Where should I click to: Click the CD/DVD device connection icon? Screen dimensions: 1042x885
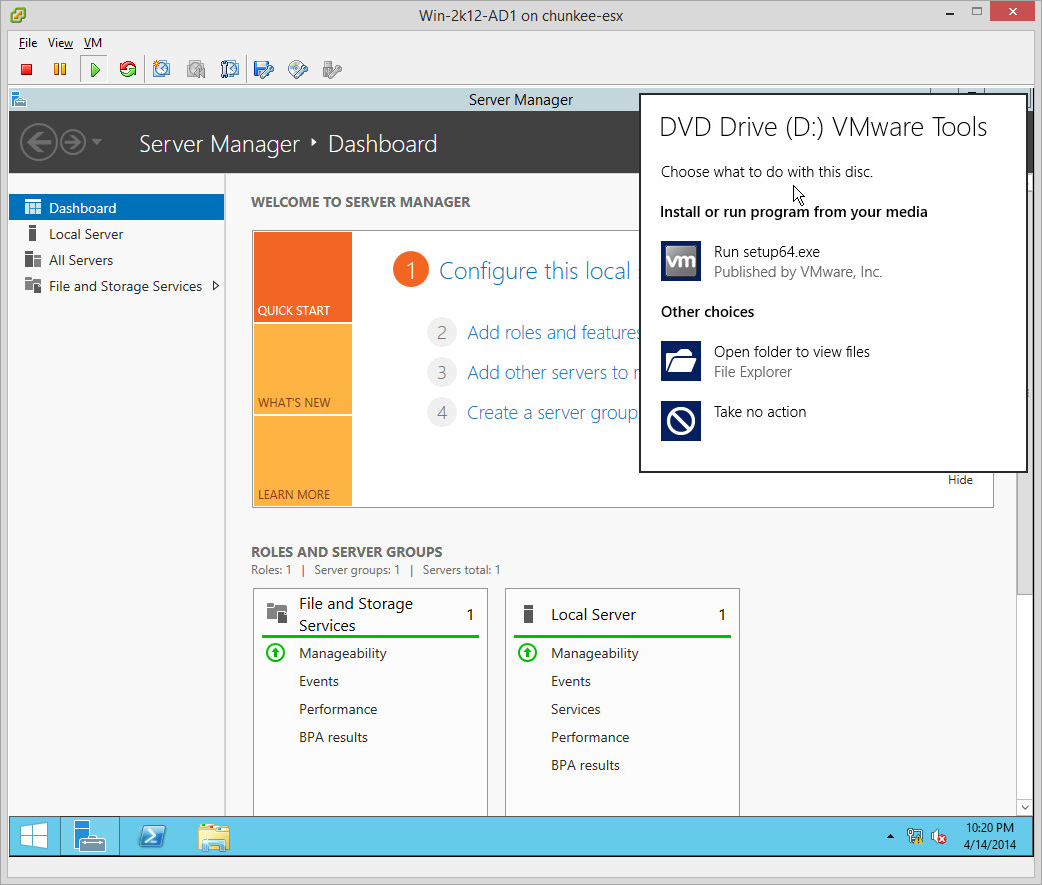tap(297, 69)
